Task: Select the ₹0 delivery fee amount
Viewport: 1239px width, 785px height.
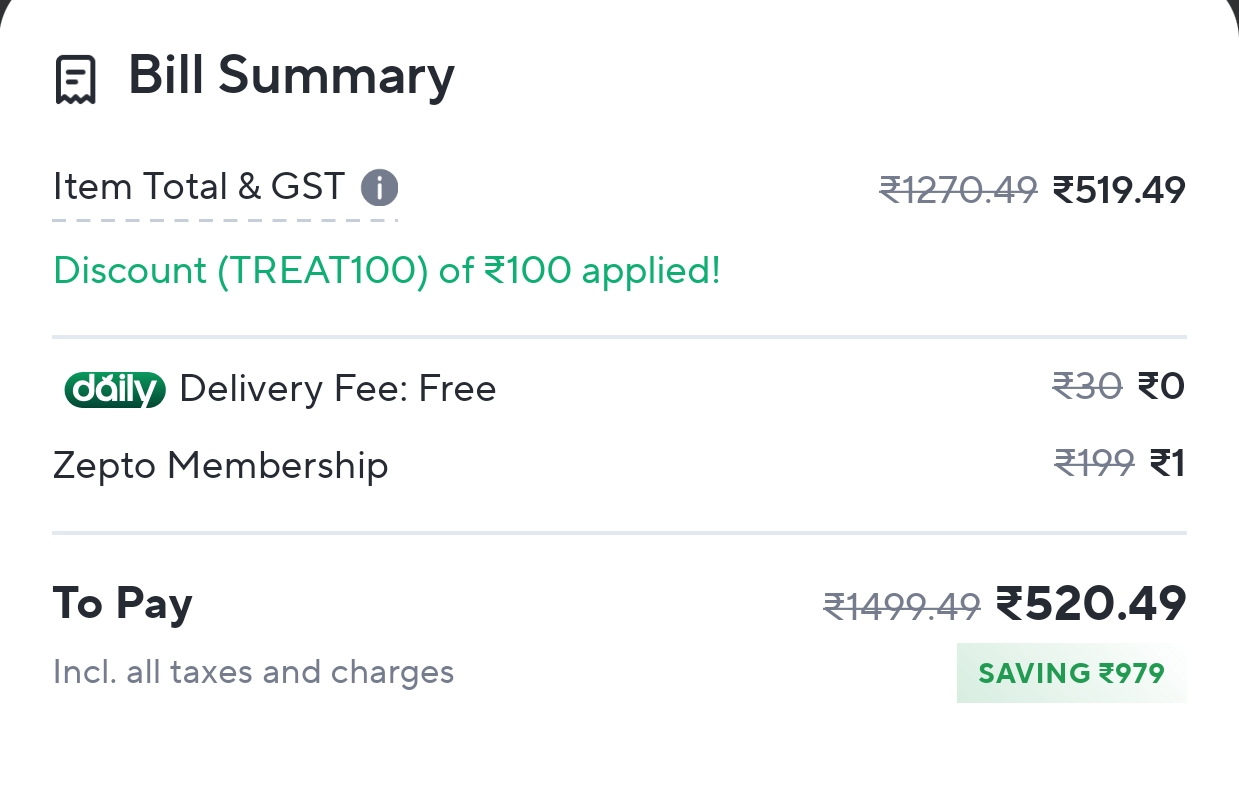Action: pyautogui.click(x=1162, y=385)
